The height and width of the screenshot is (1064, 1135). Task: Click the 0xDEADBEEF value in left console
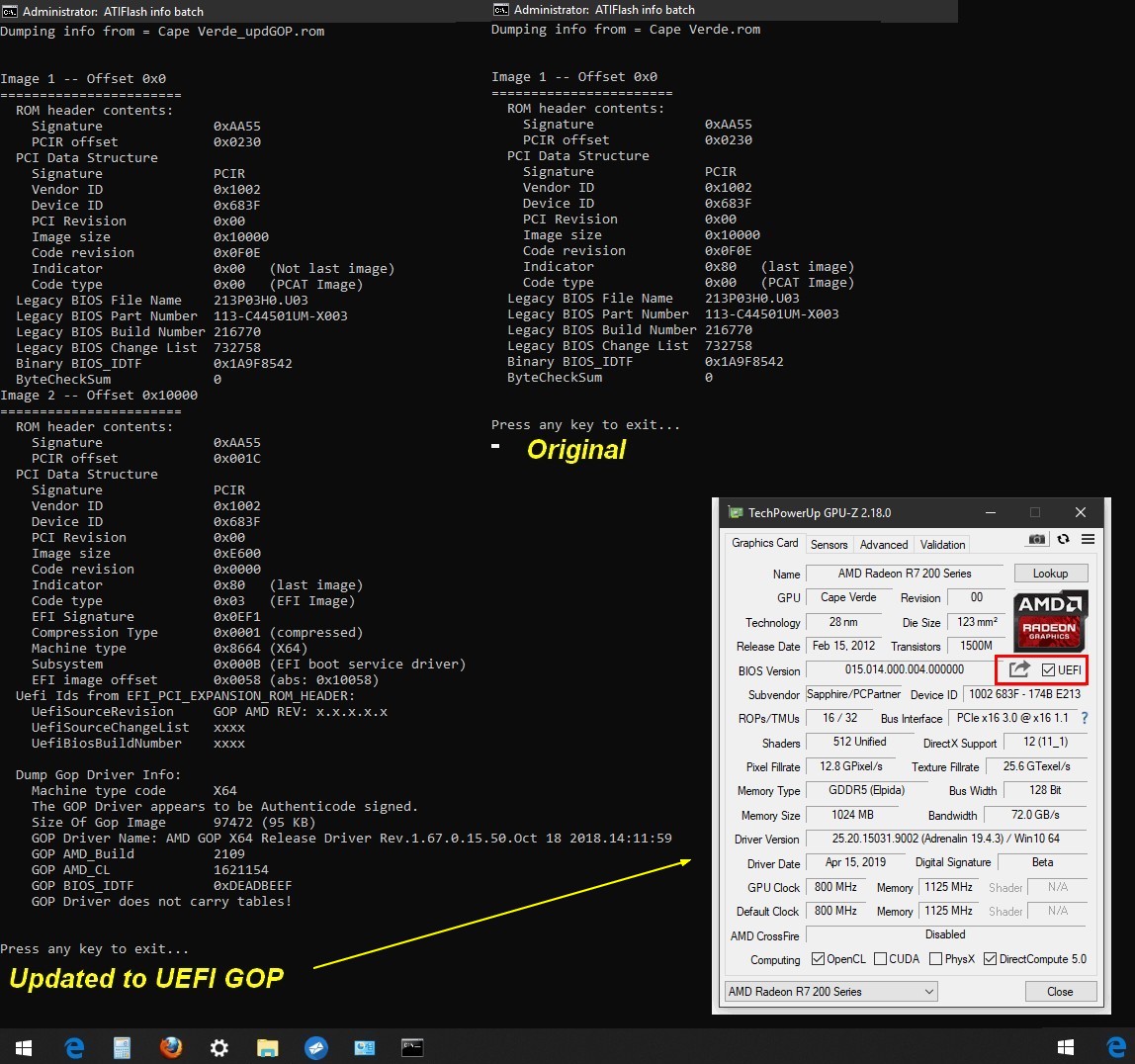(x=253, y=885)
